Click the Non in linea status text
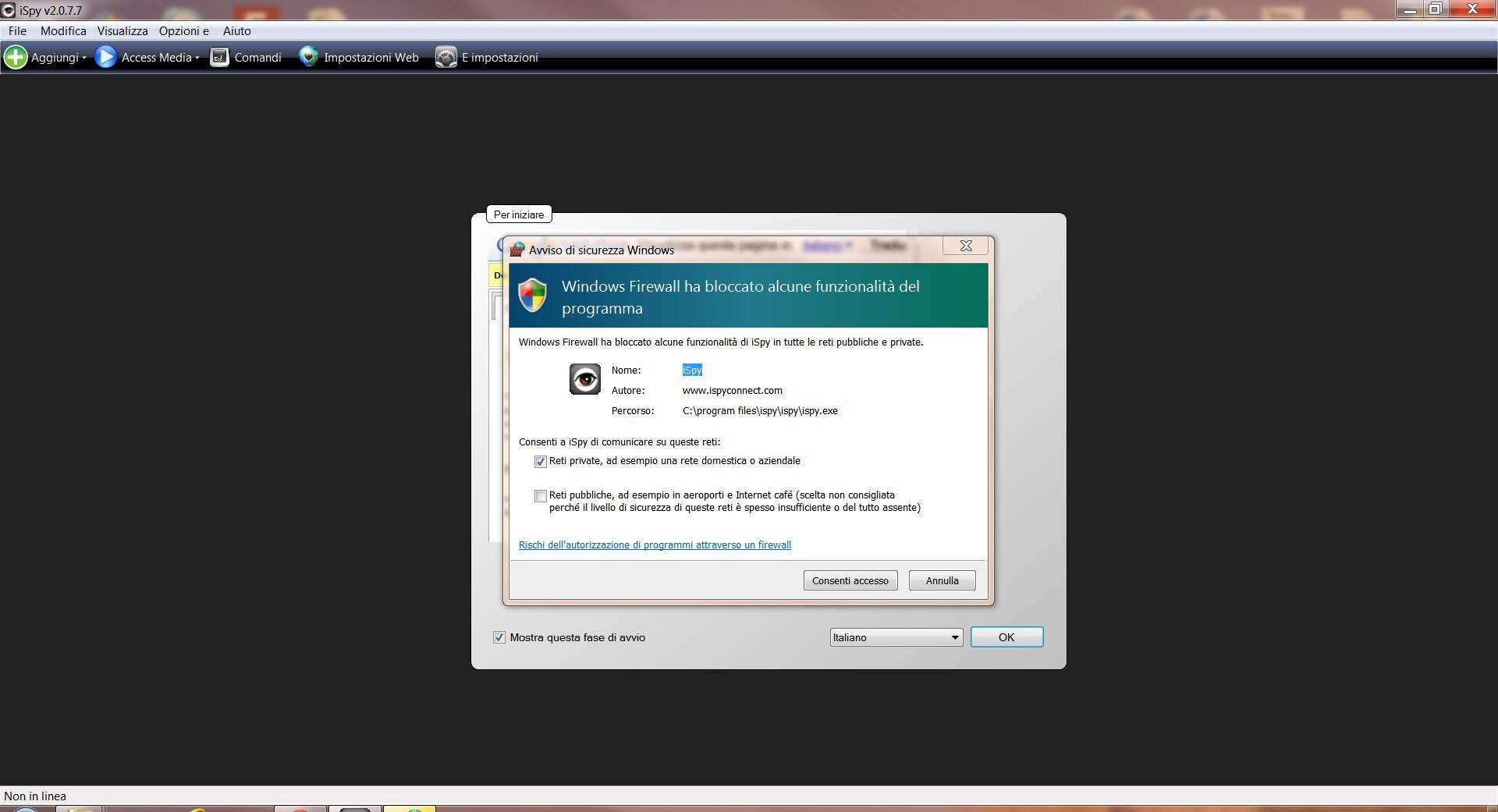Image resolution: width=1498 pixels, height=812 pixels. (x=35, y=796)
